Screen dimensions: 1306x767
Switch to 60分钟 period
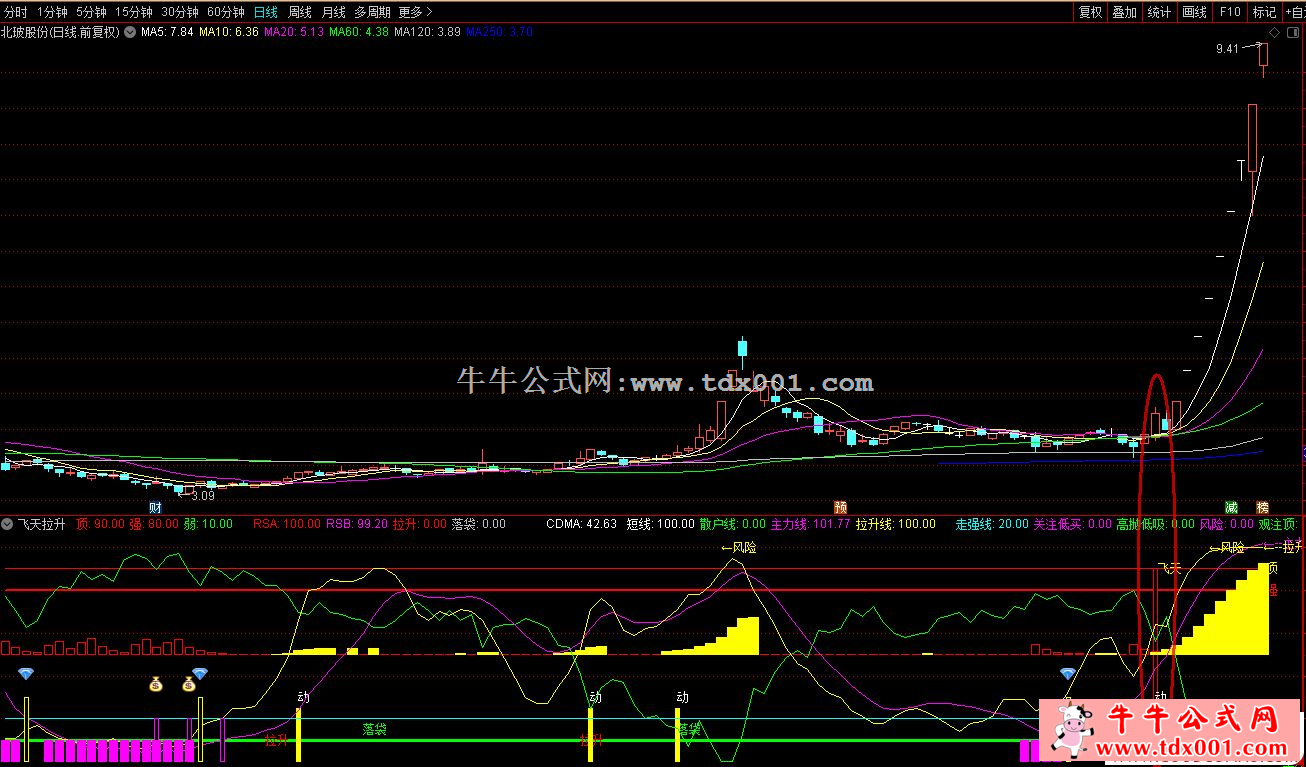coord(226,12)
